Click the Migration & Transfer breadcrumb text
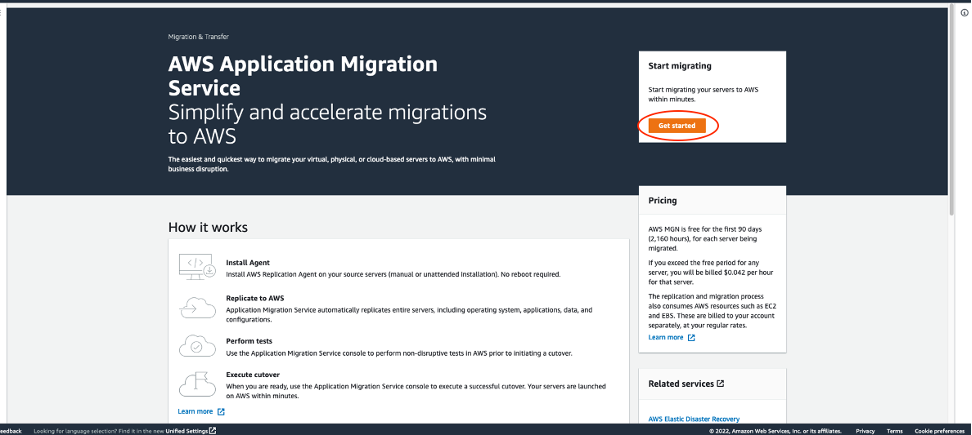 [198, 37]
